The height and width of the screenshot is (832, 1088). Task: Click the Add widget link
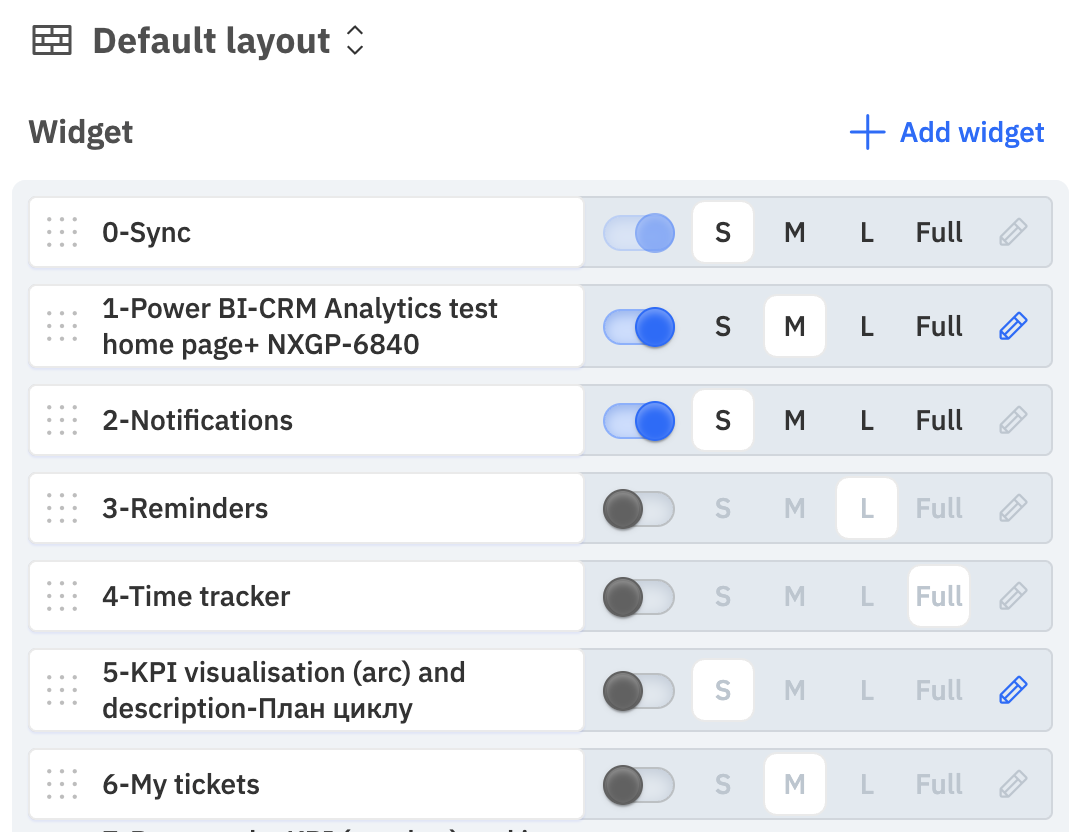[x=971, y=132]
